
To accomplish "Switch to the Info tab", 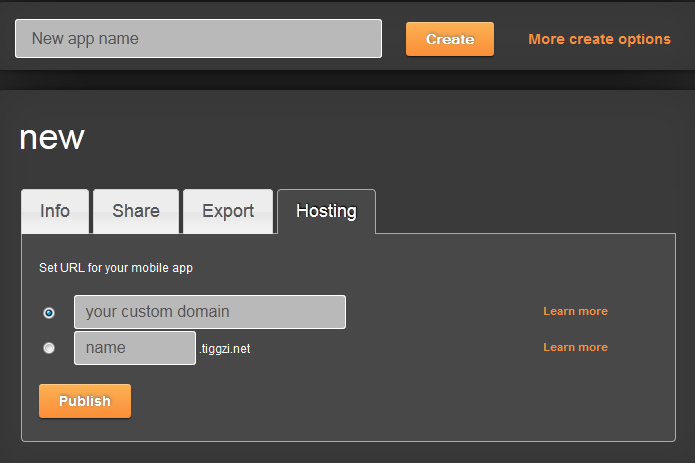I will (55, 211).
